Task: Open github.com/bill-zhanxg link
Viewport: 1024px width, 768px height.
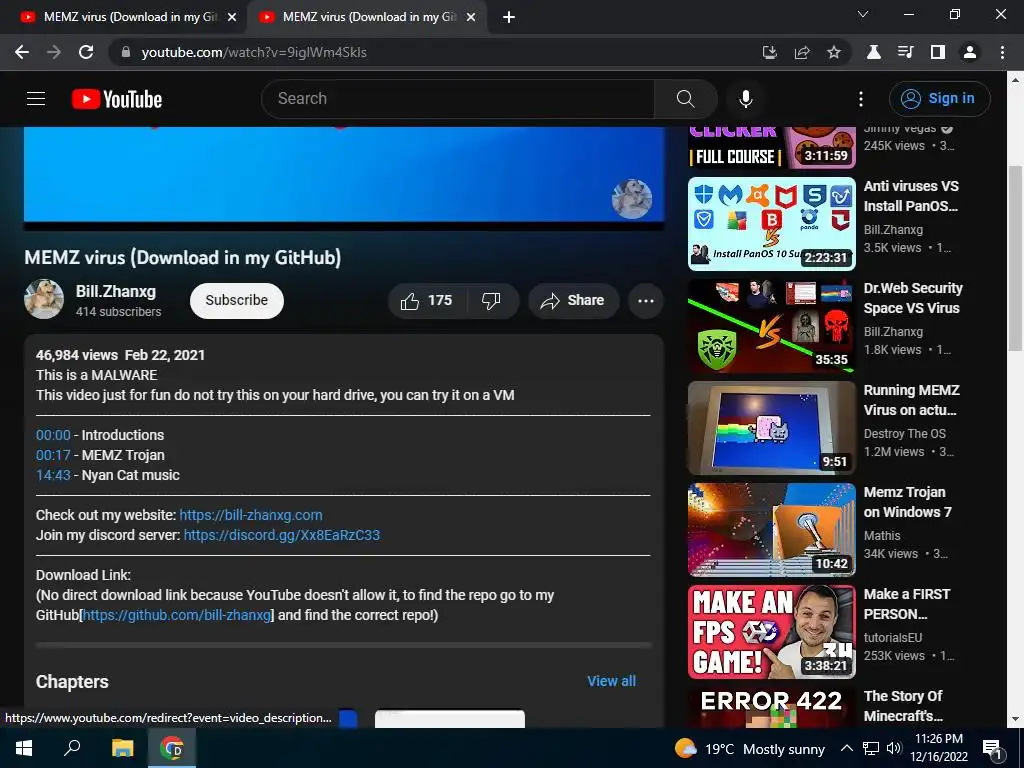Action: coord(177,615)
